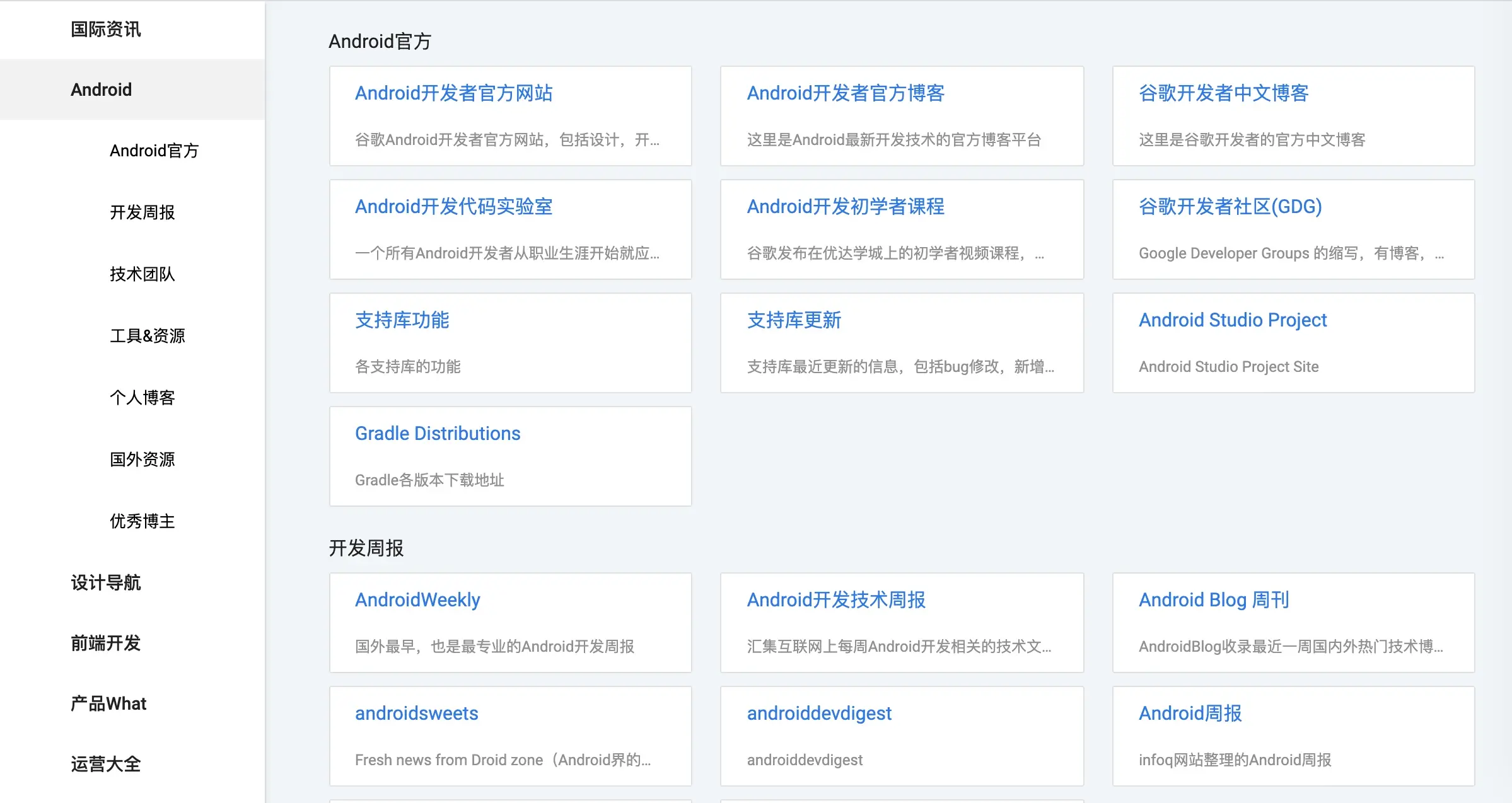This screenshot has height=803, width=1512.
Task: Visit Android Studio Project link
Action: tap(1233, 320)
